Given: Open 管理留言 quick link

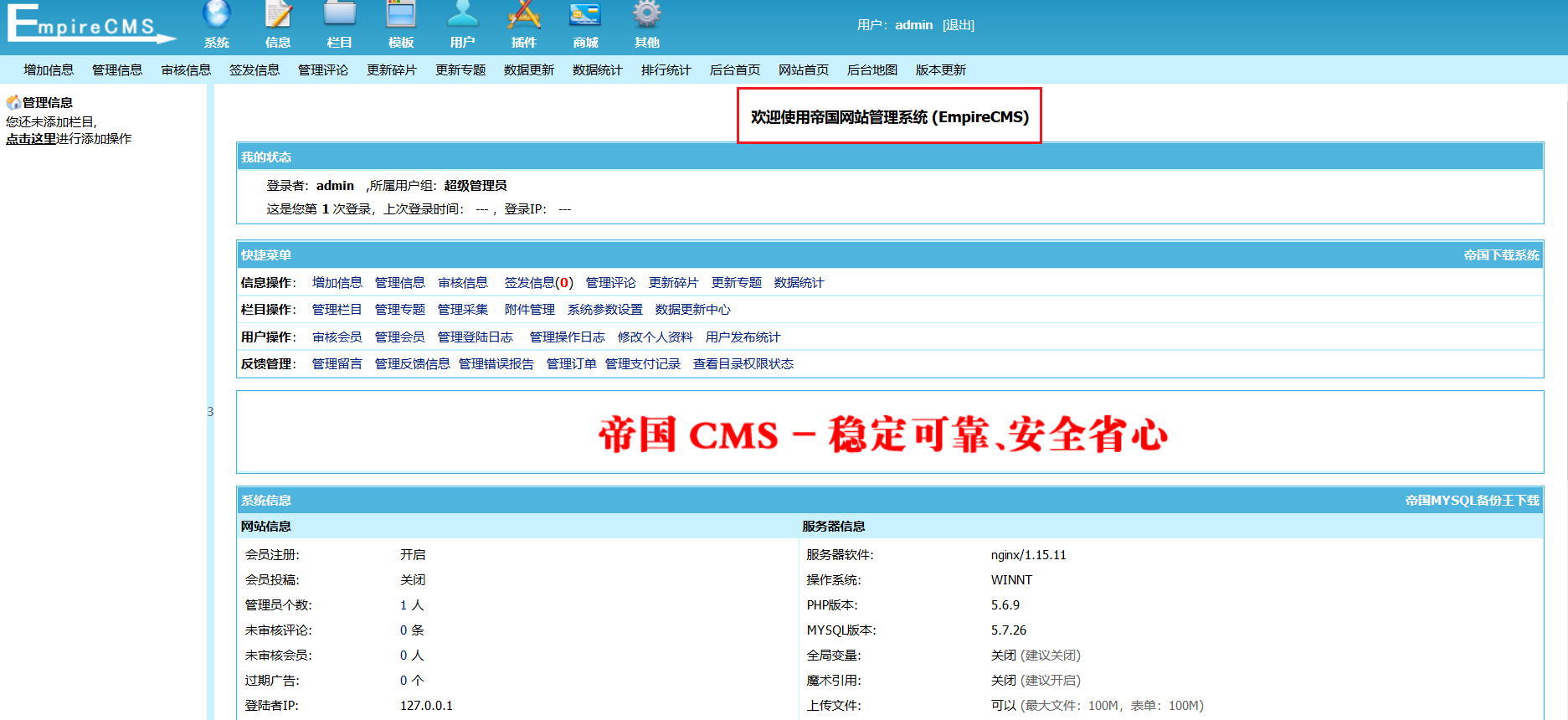Looking at the screenshot, I should (x=337, y=364).
